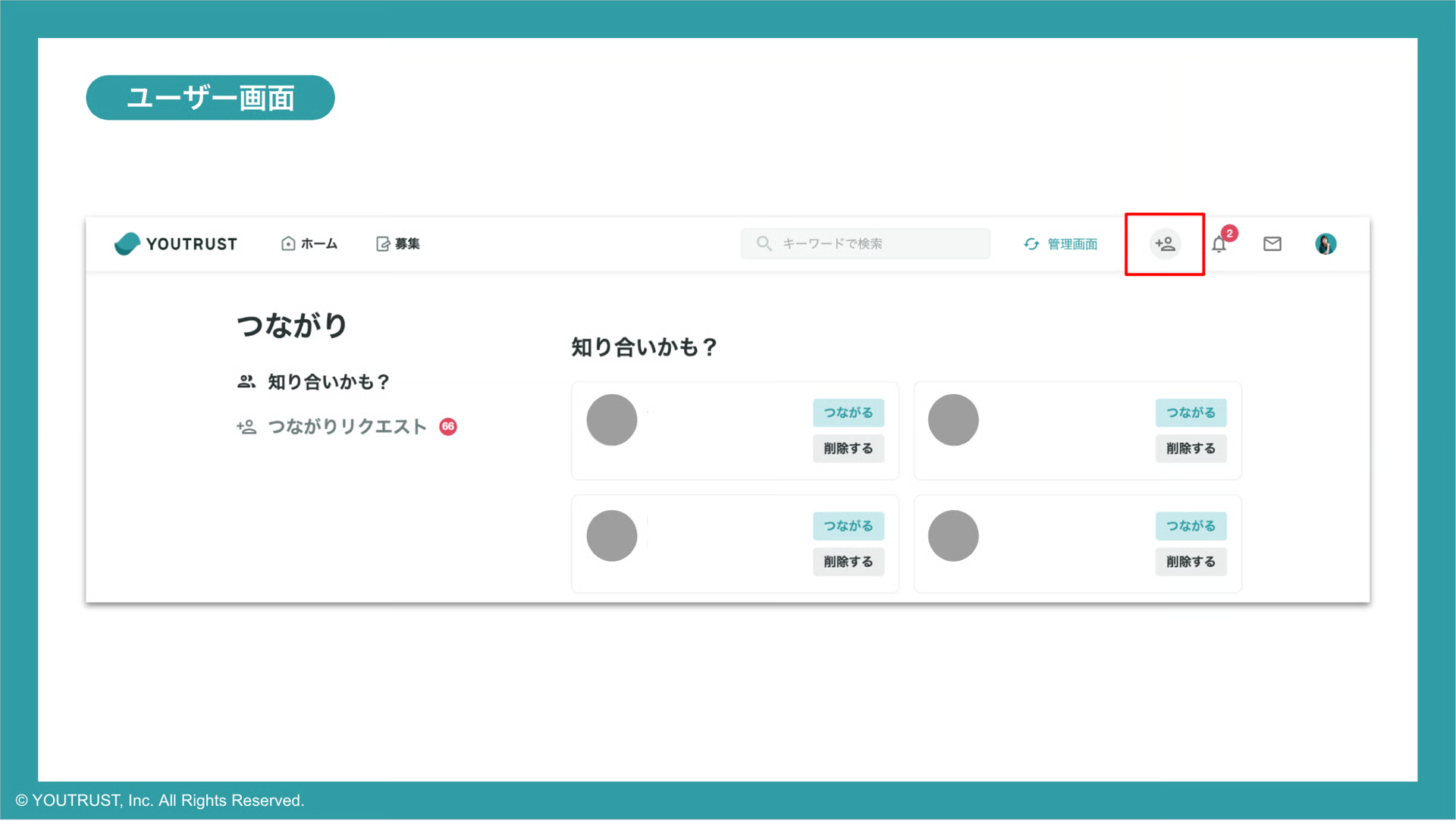The width and height of the screenshot is (1456, 821).
Task: Click the refresh icon beside 管理画面
Action: click(x=1031, y=244)
